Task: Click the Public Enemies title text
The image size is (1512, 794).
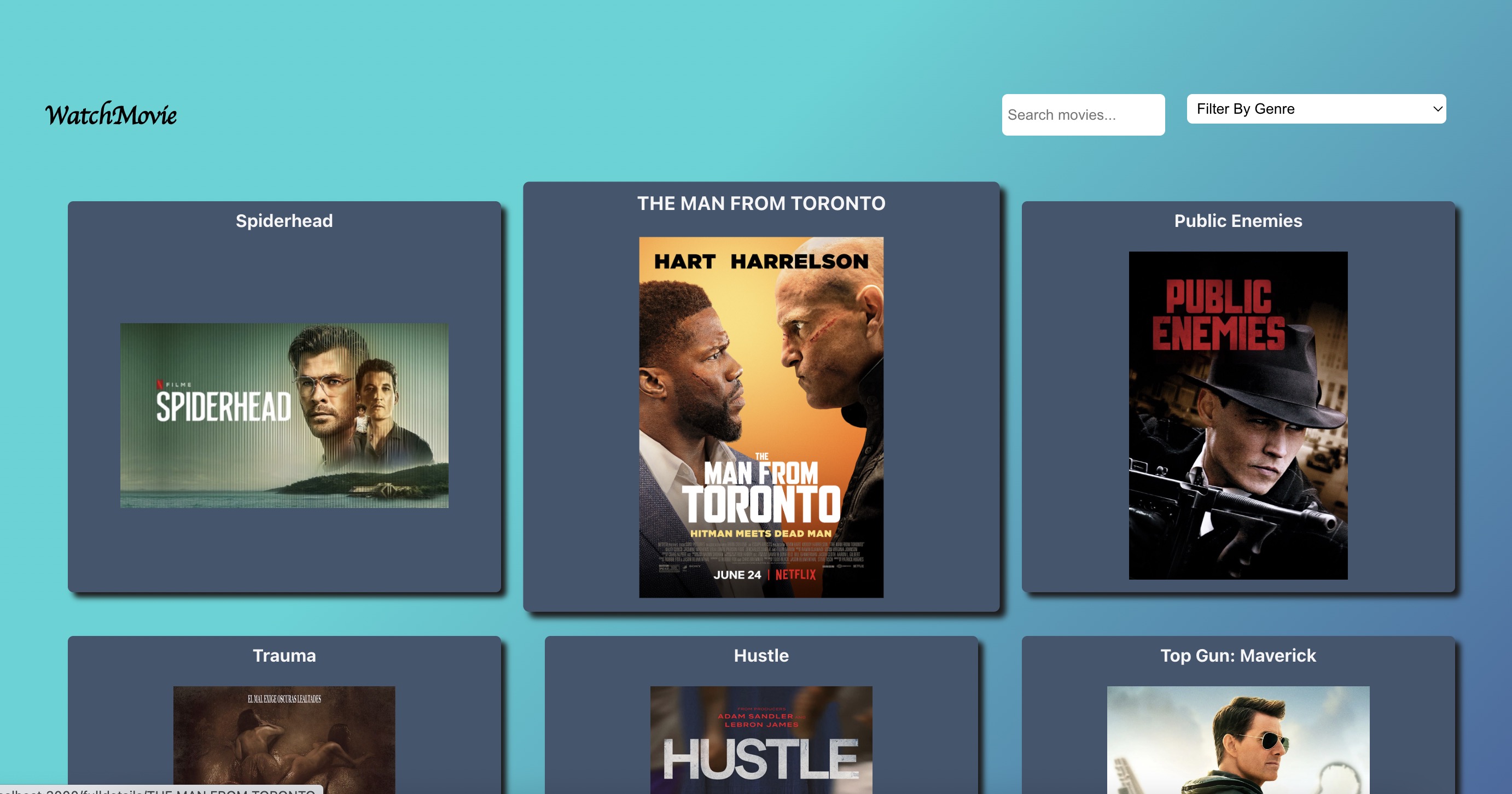Action: [1238, 221]
